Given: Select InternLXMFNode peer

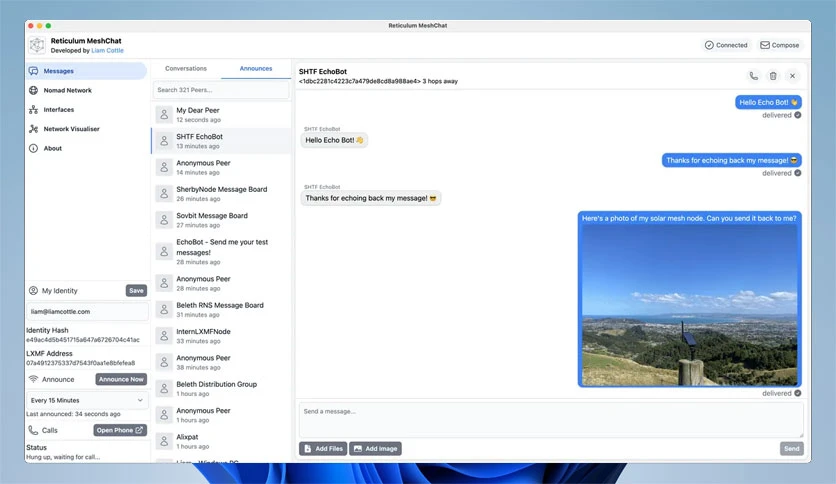Looking at the screenshot, I should pyautogui.click(x=221, y=336).
